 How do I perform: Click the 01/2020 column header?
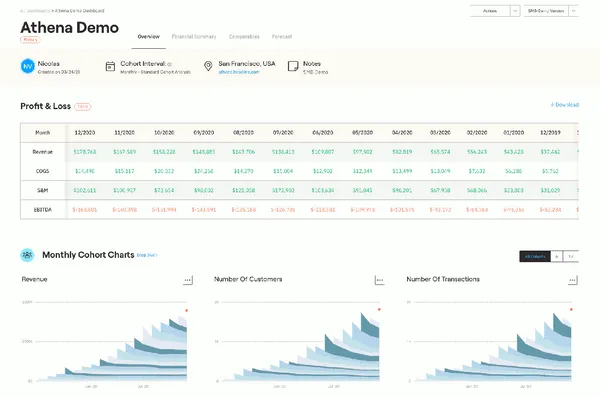514,132
